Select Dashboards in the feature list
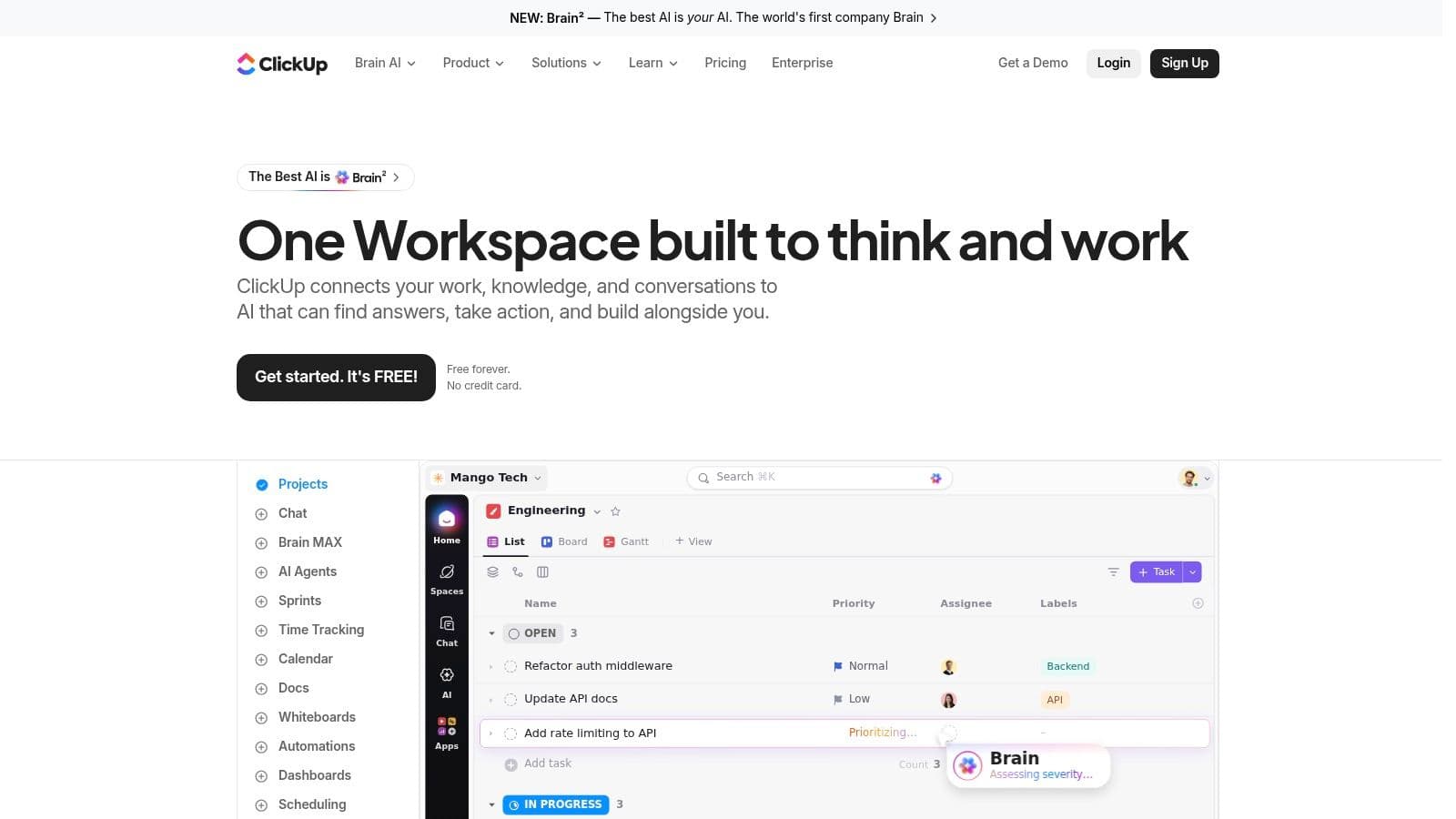Image resolution: width=1456 pixels, height=819 pixels. 315,775
